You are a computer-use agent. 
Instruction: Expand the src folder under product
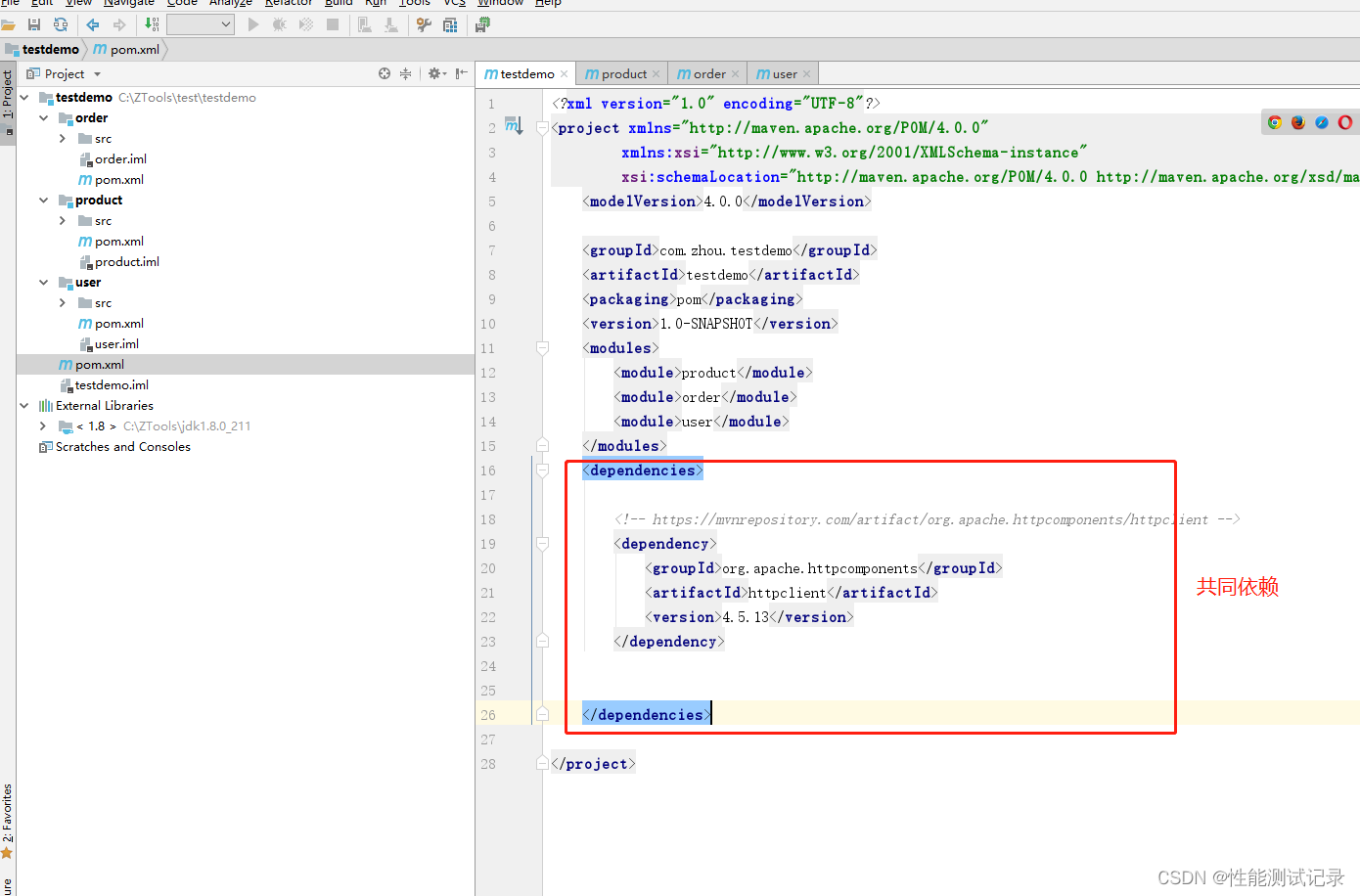point(63,221)
